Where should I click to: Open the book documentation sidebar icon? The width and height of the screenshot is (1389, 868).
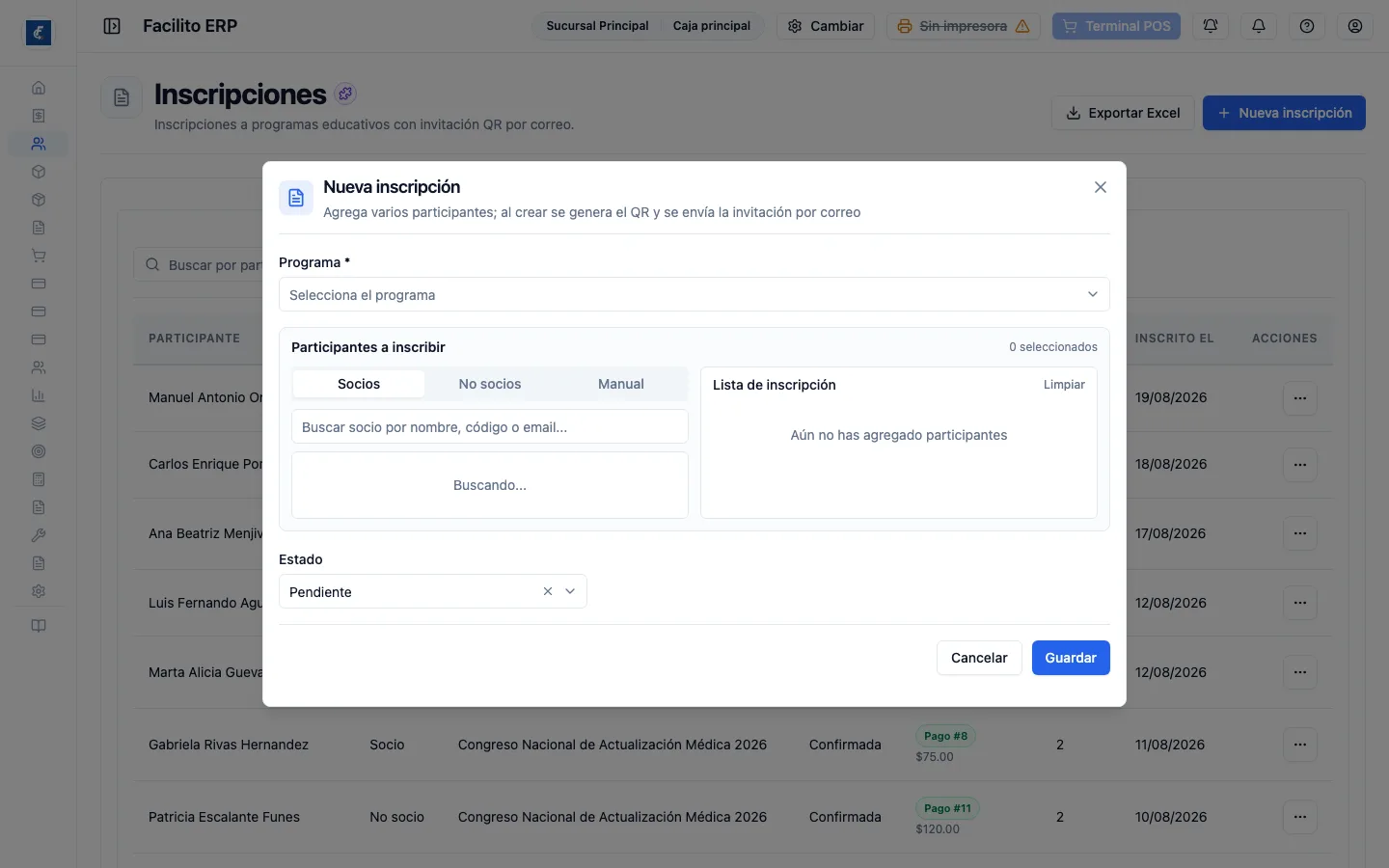click(39, 626)
